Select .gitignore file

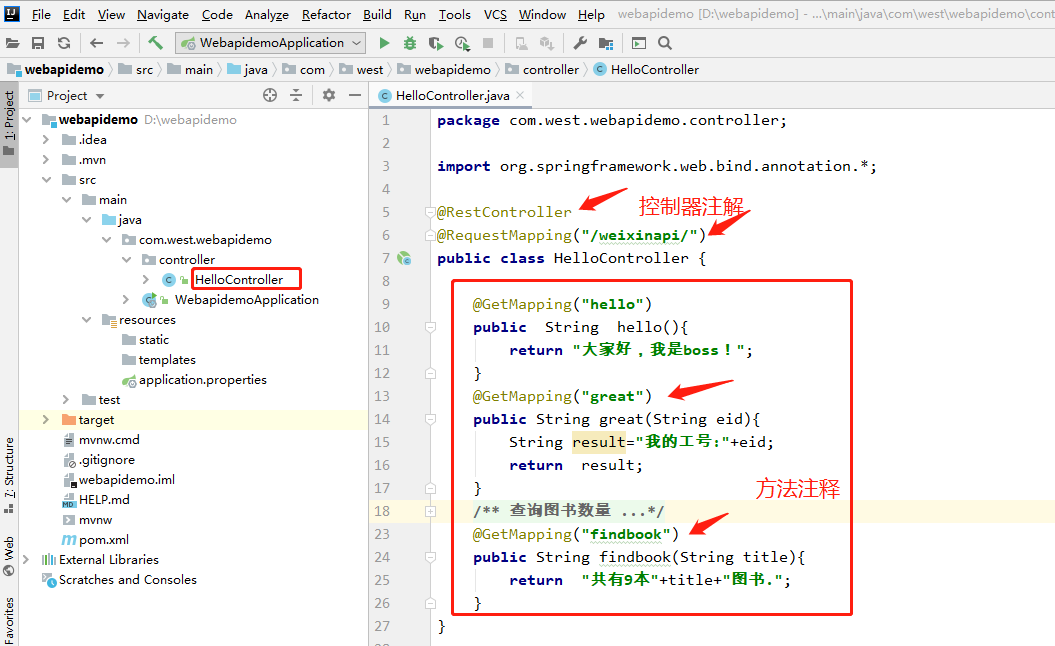click(106, 460)
